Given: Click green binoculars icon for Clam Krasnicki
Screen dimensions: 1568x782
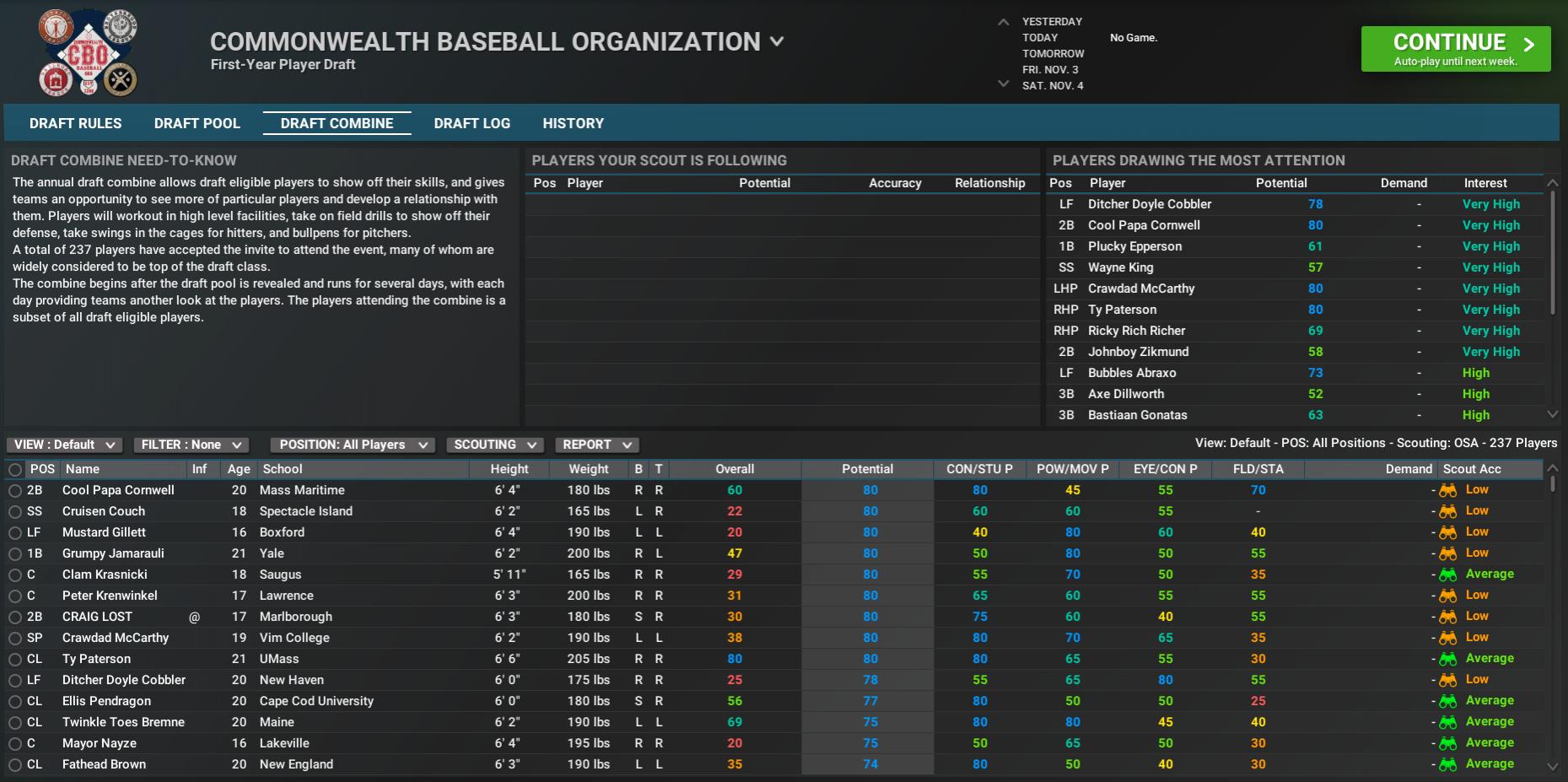Looking at the screenshot, I should pyautogui.click(x=1447, y=574).
